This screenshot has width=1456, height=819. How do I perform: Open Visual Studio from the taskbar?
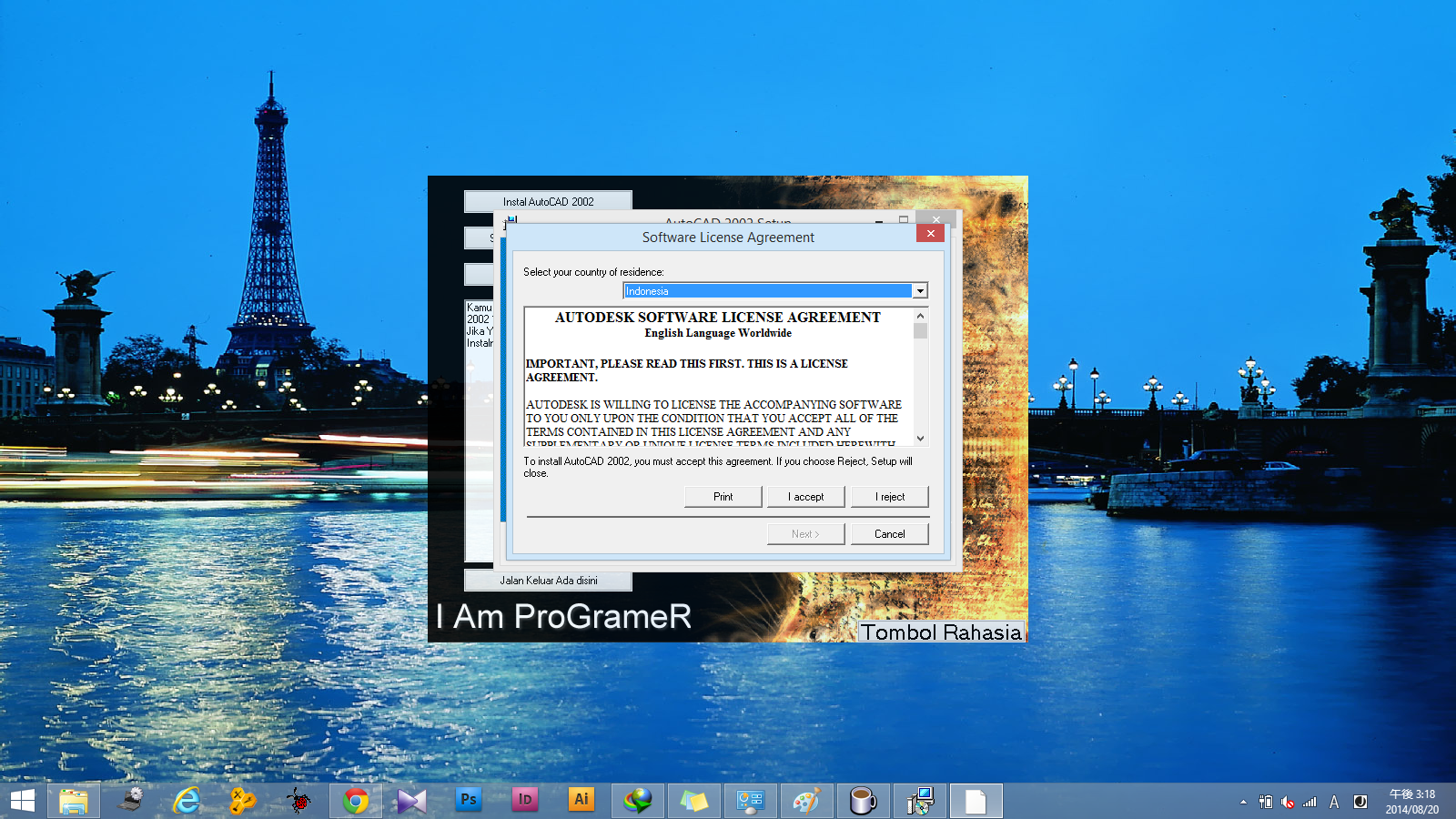point(411,801)
